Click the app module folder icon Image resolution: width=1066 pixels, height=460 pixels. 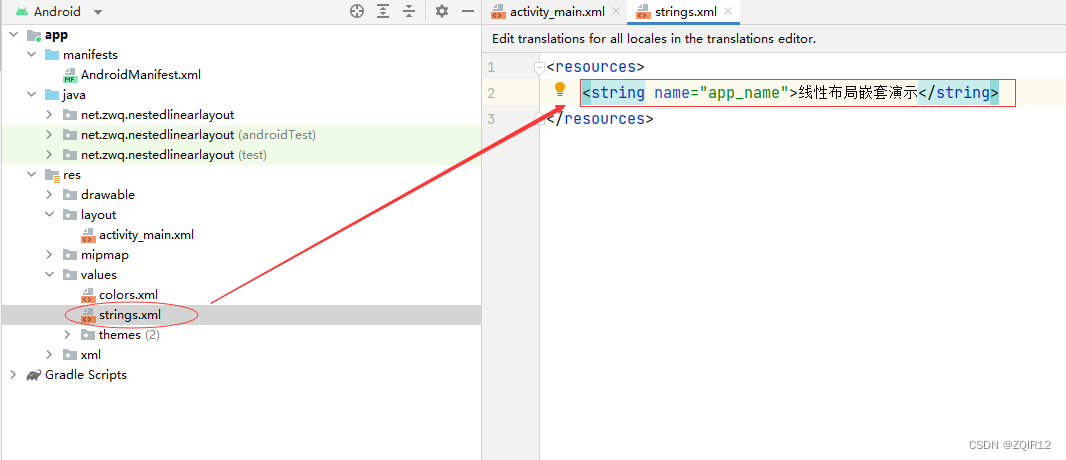click(x=35, y=35)
